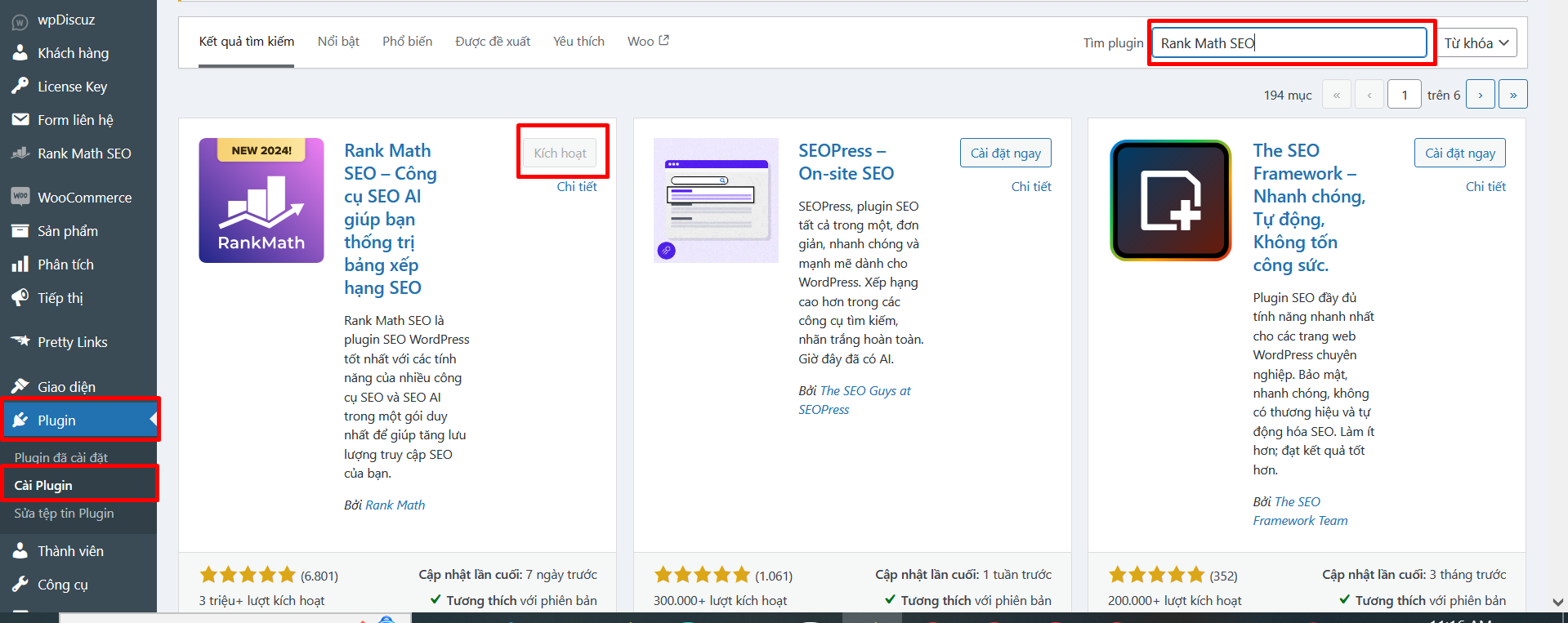Open SEOPress plugin thumbnail image
This screenshot has width=1568, height=623.
coord(716,200)
